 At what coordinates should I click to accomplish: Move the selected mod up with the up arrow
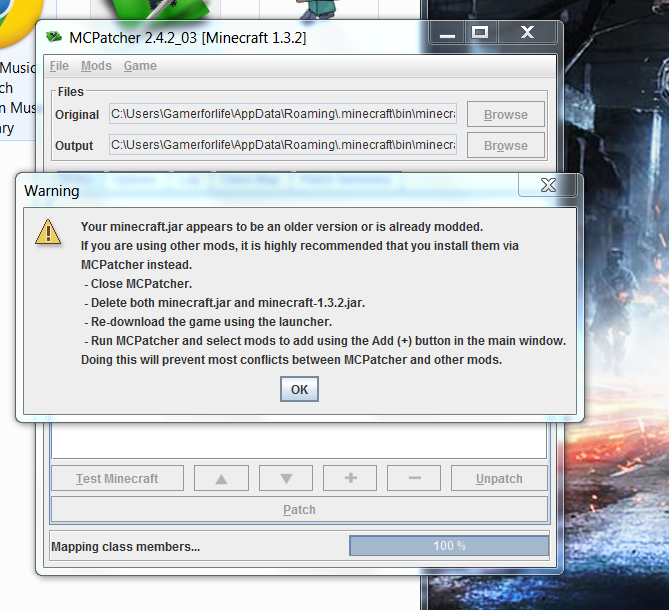pos(221,478)
